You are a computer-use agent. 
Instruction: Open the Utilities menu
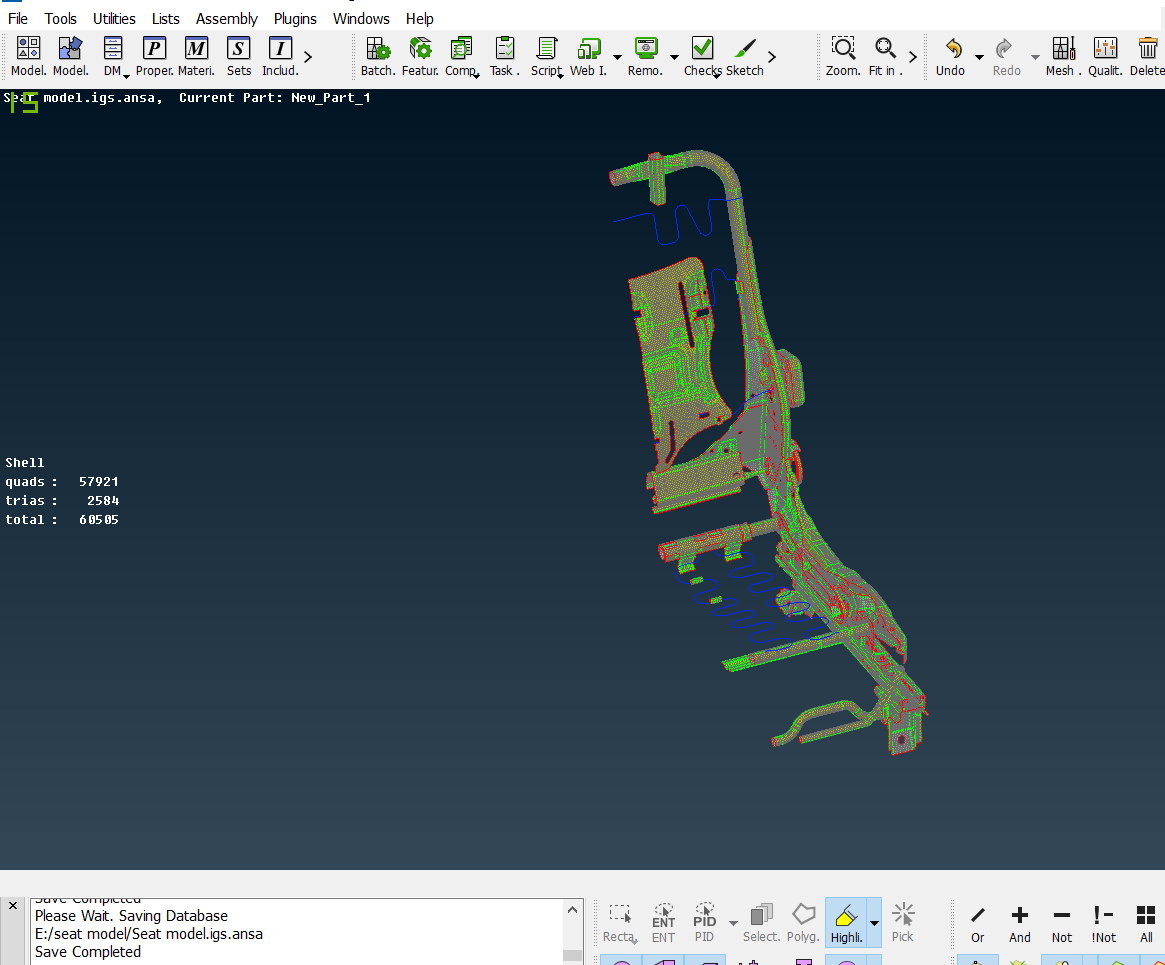click(113, 18)
